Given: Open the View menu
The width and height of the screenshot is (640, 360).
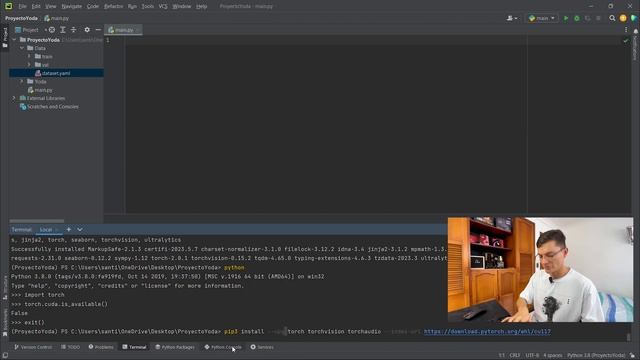Looking at the screenshot, I should (51, 6).
